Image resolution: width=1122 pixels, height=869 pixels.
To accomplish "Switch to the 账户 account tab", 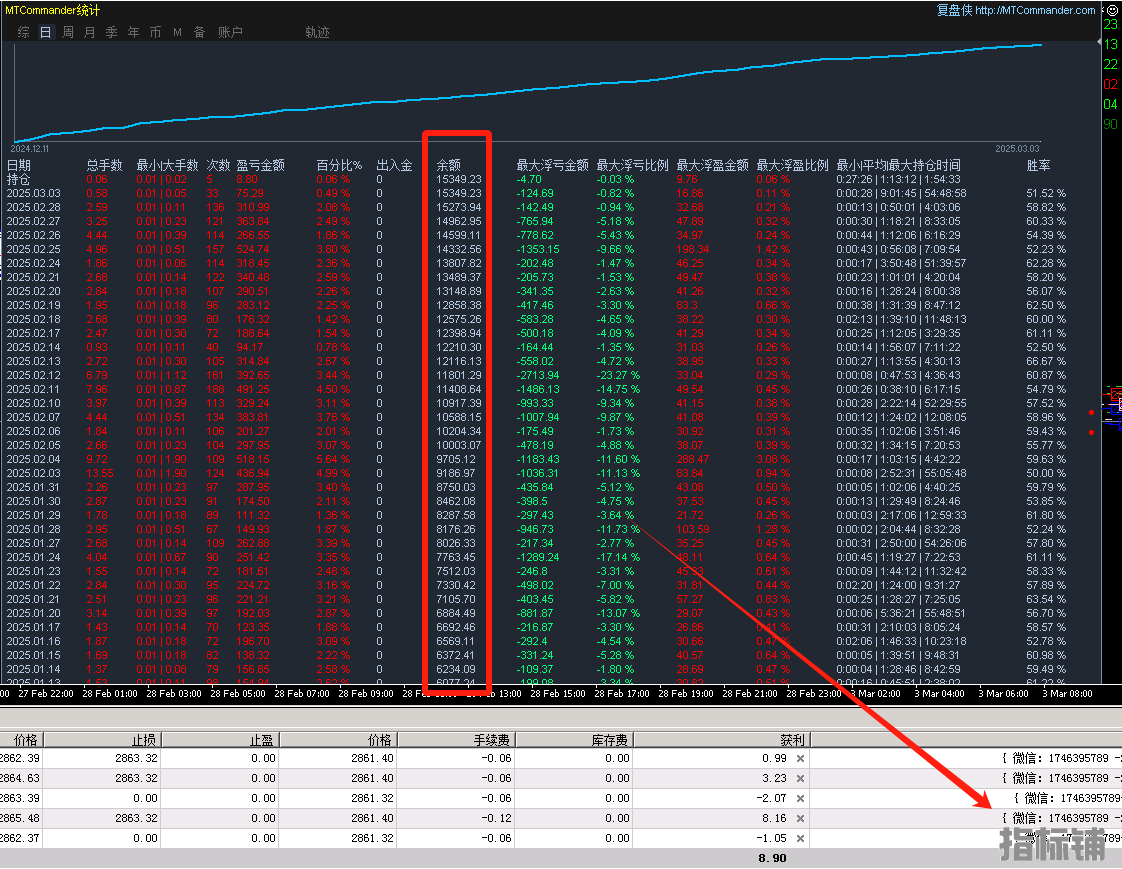I will pos(230,32).
